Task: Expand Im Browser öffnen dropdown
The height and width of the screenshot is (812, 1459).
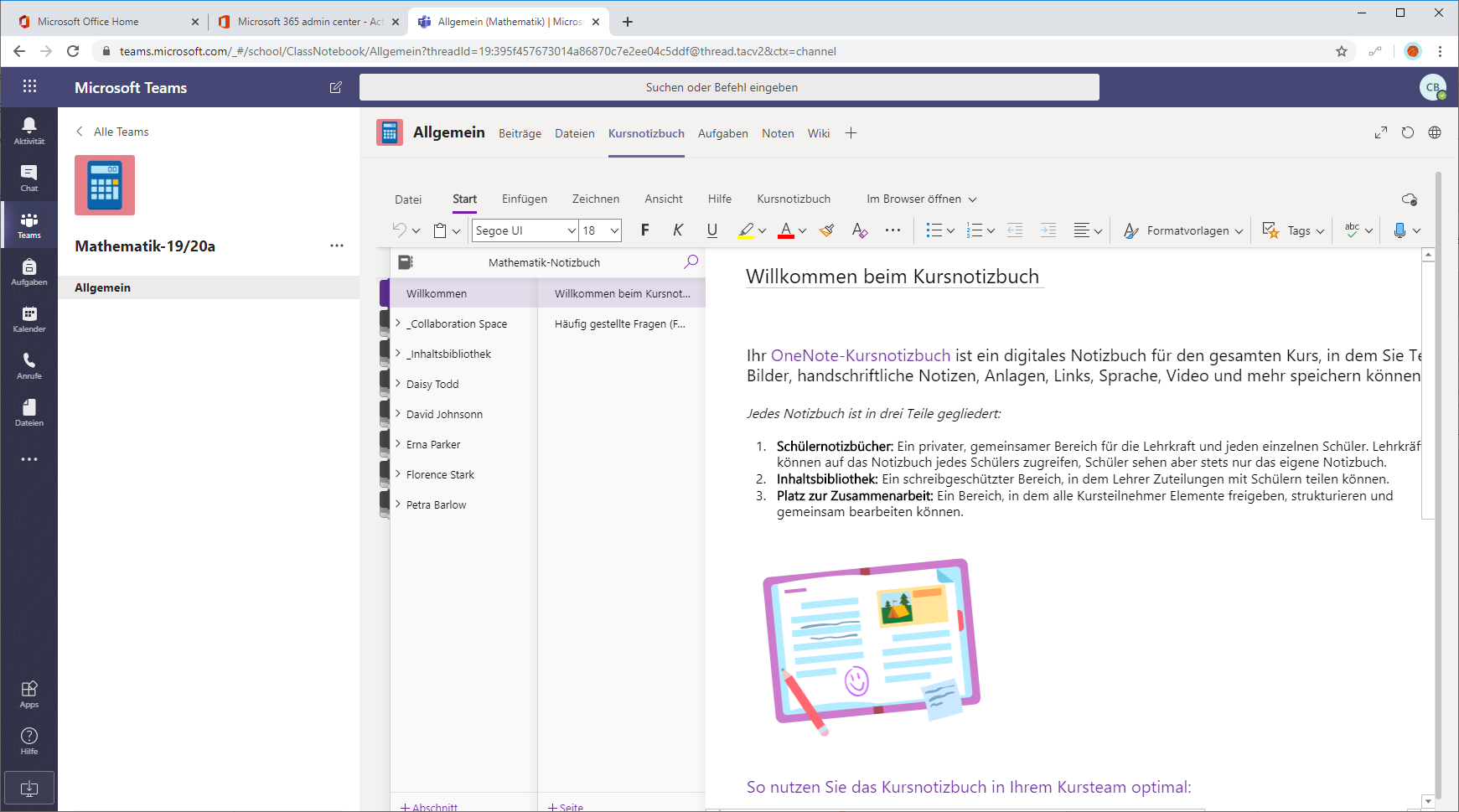Action: [x=922, y=199]
